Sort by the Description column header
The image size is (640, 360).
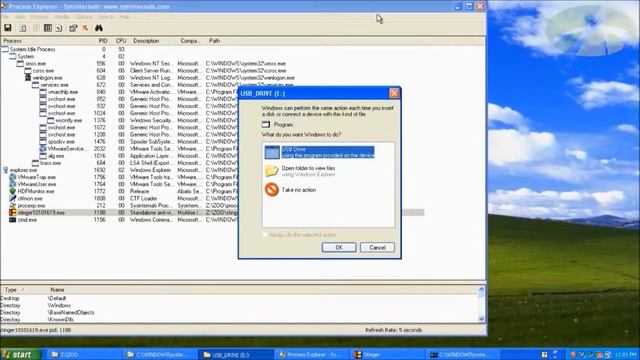(153, 41)
